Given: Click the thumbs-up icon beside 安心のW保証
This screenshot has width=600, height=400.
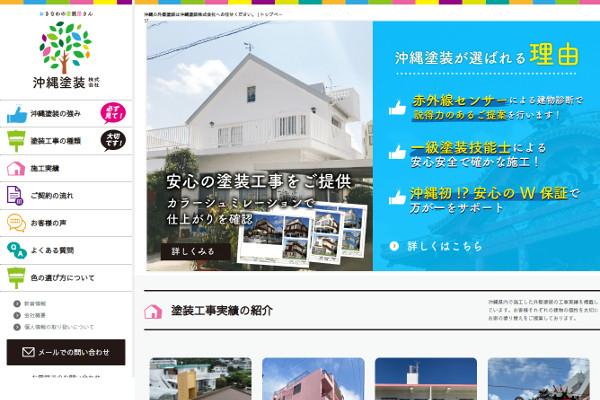Looking at the screenshot, I should click(x=397, y=198).
